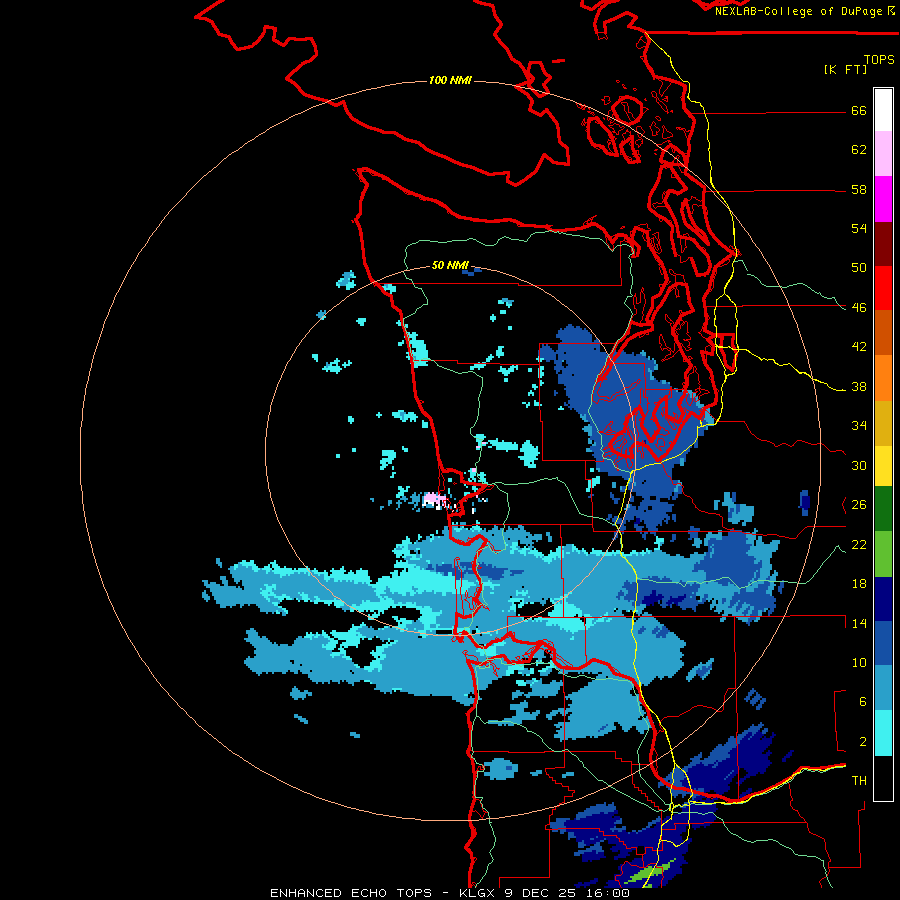The width and height of the screenshot is (900, 900).
Task: Click the 10 legend value
Action: [x=859, y=662]
